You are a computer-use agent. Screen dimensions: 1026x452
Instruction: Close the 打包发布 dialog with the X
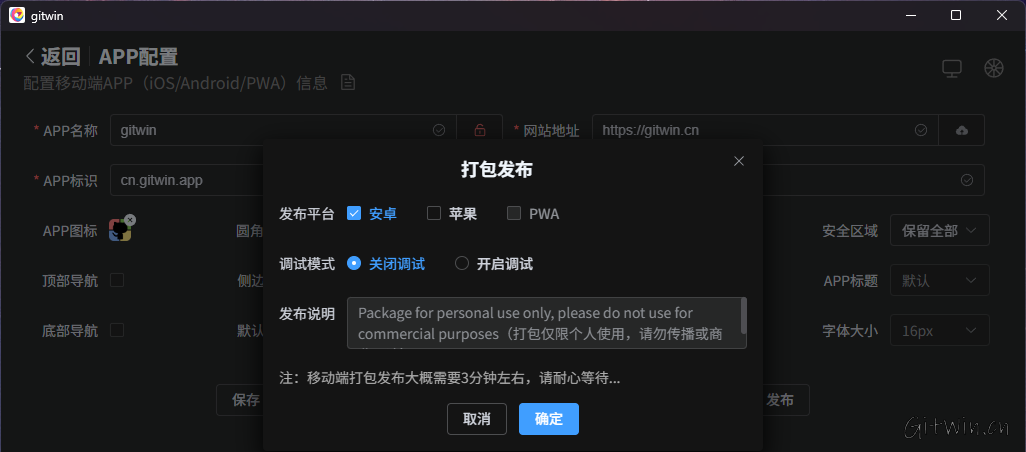739,161
